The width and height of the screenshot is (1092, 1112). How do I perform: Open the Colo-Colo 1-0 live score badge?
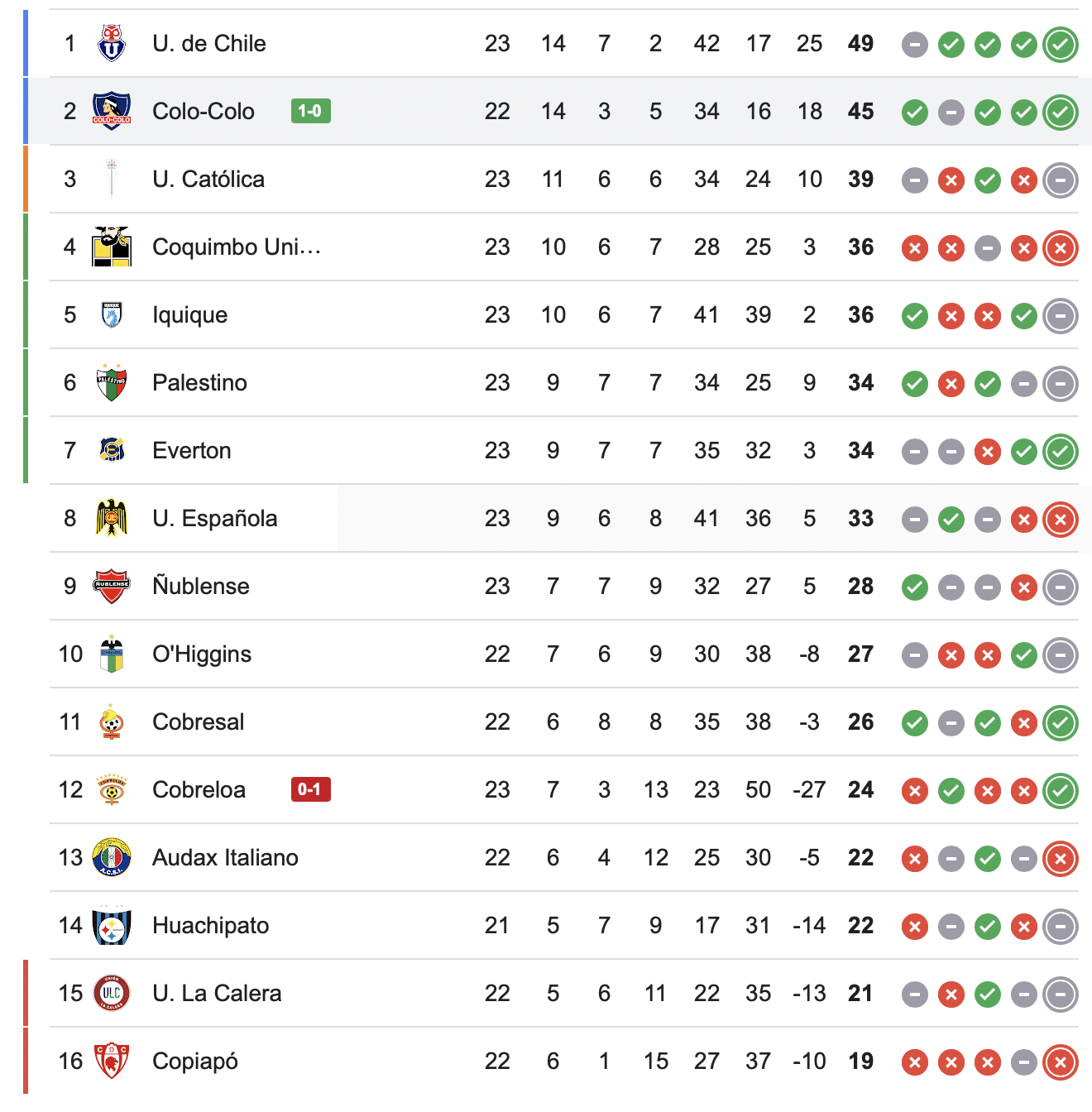pyautogui.click(x=309, y=111)
